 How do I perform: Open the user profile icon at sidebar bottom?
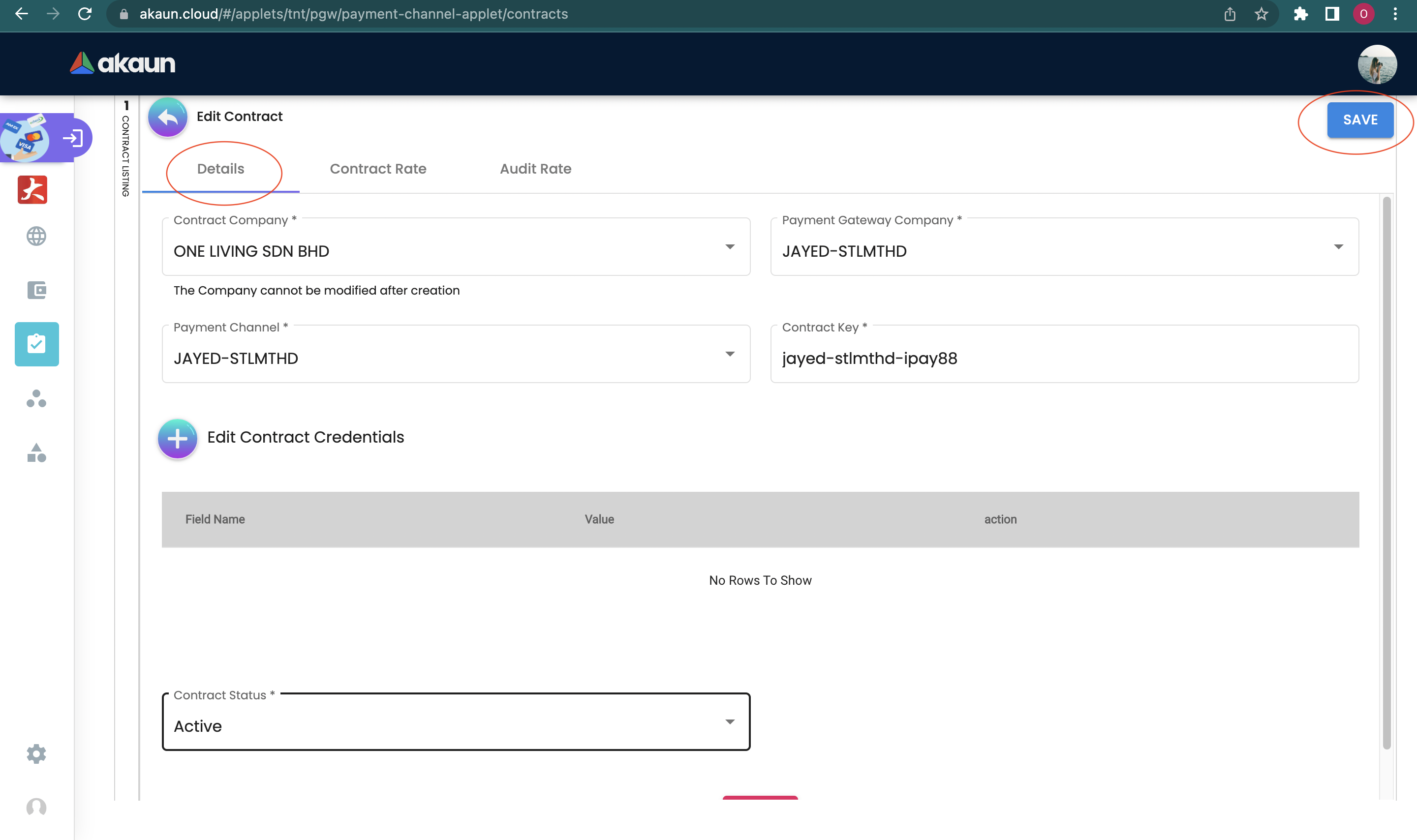pyautogui.click(x=36, y=807)
